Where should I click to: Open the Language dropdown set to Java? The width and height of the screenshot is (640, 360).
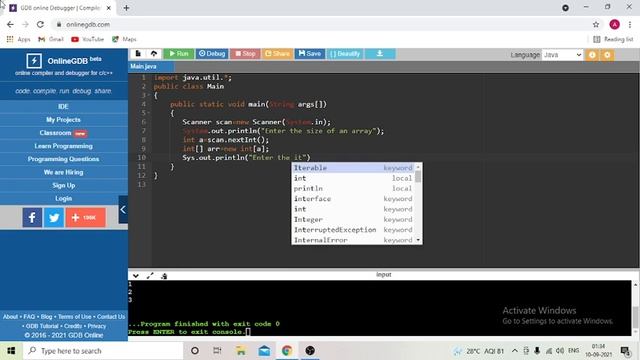pos(562,55)
